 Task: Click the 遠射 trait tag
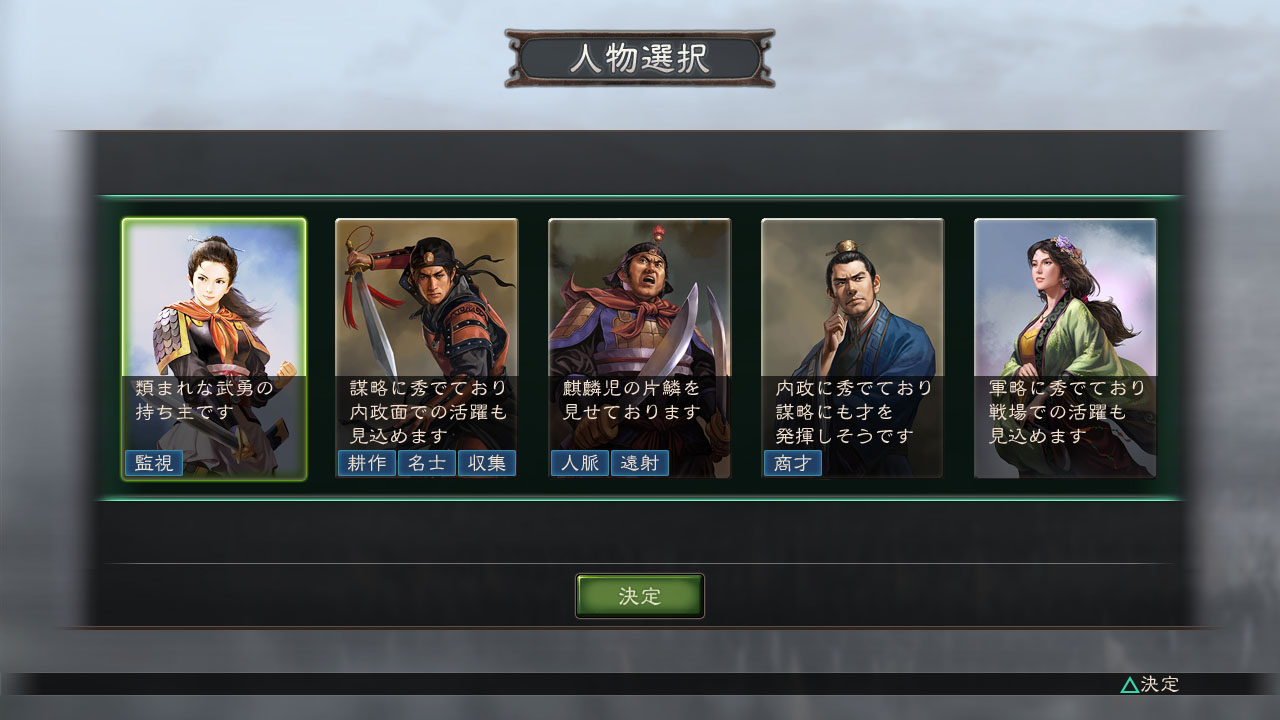(x=640, y=463)
